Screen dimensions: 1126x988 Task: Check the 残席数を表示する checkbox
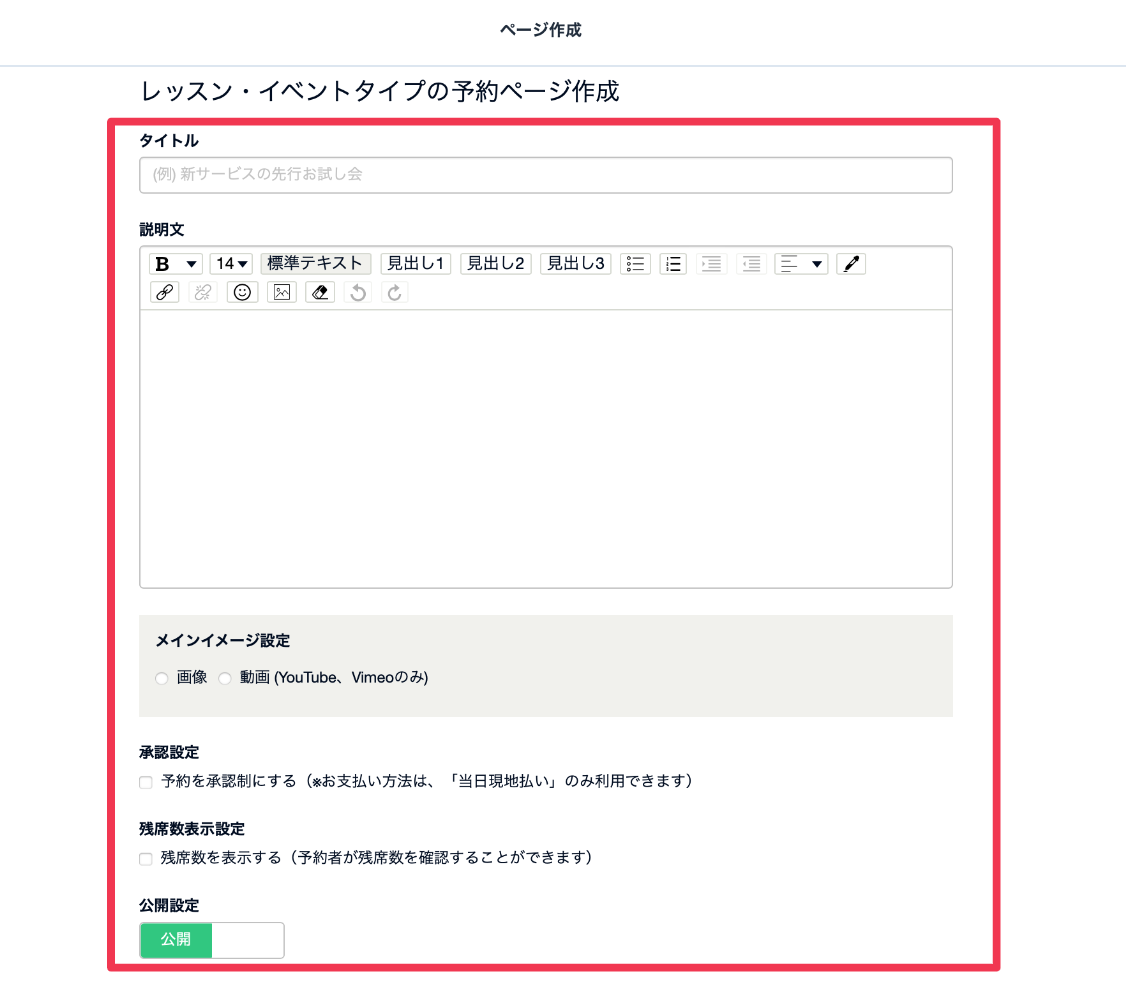(x=146, y=859)
